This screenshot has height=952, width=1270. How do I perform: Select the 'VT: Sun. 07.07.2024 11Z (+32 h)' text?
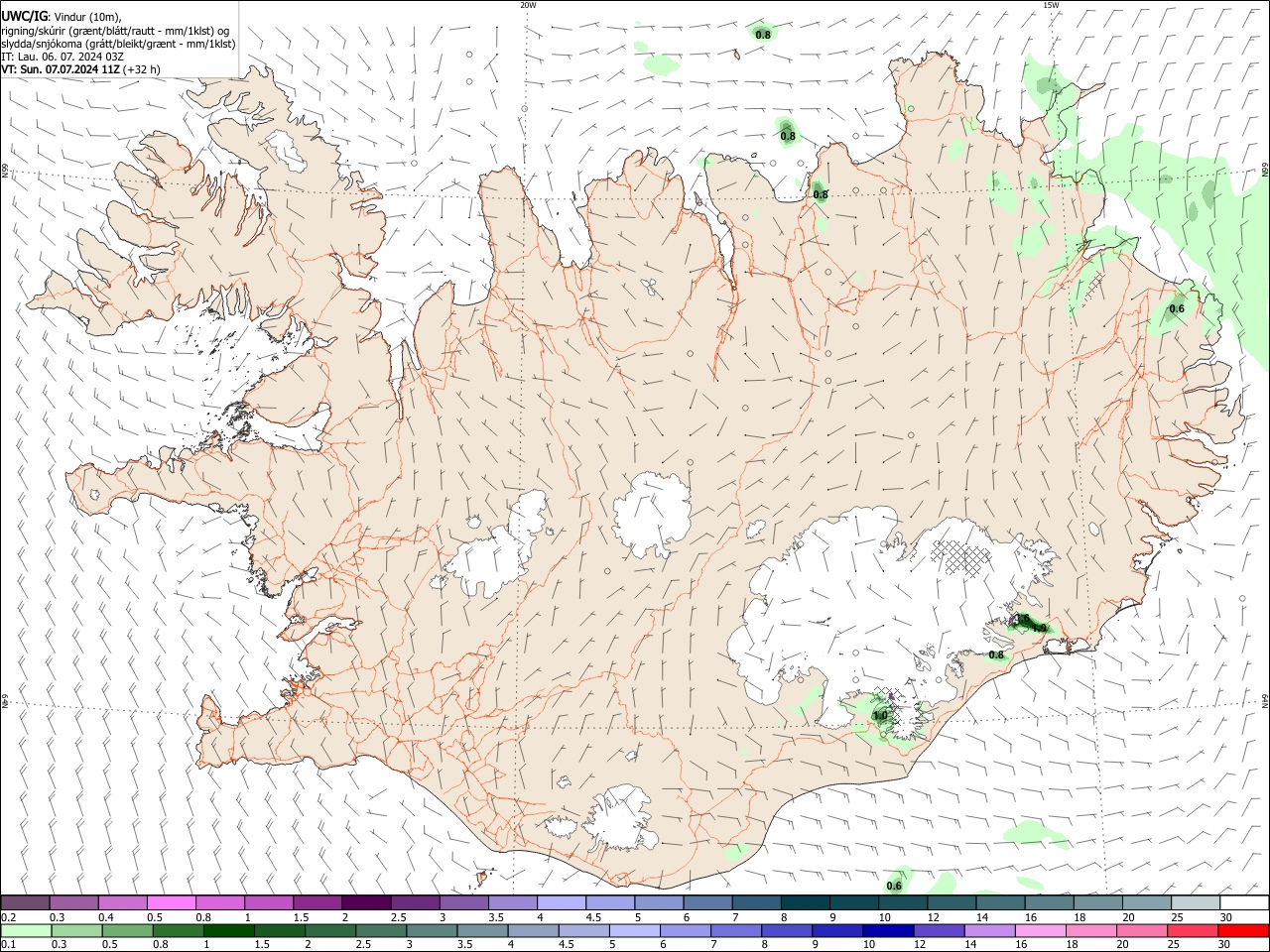pyautogui.click(x=81, y=69)
